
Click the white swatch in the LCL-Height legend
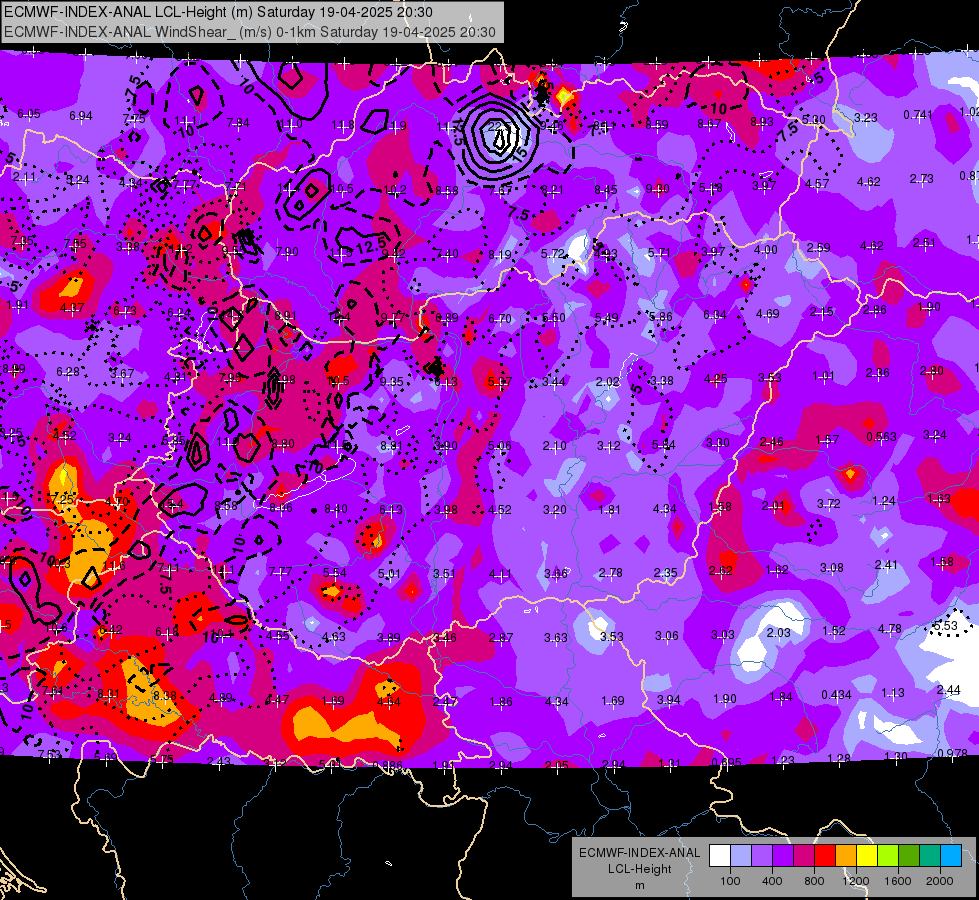719,855
